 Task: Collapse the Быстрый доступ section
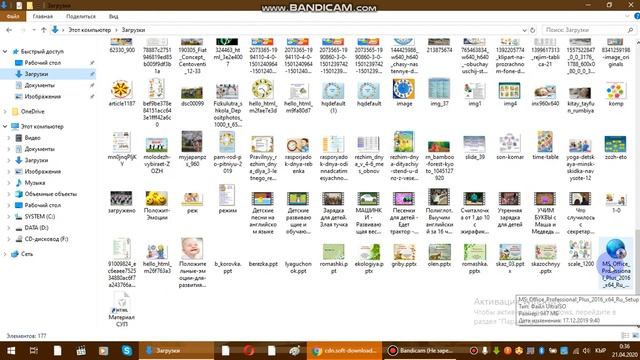(5, 51)
